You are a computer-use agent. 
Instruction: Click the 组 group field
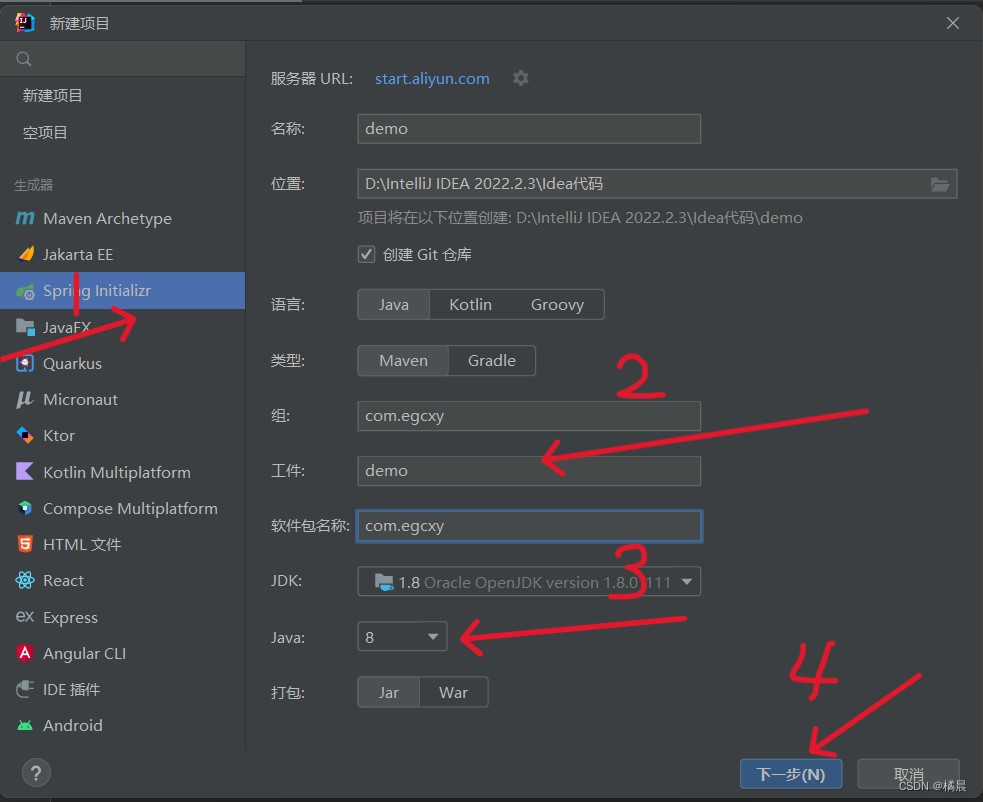pyautogui.click(x=528, y=416)
